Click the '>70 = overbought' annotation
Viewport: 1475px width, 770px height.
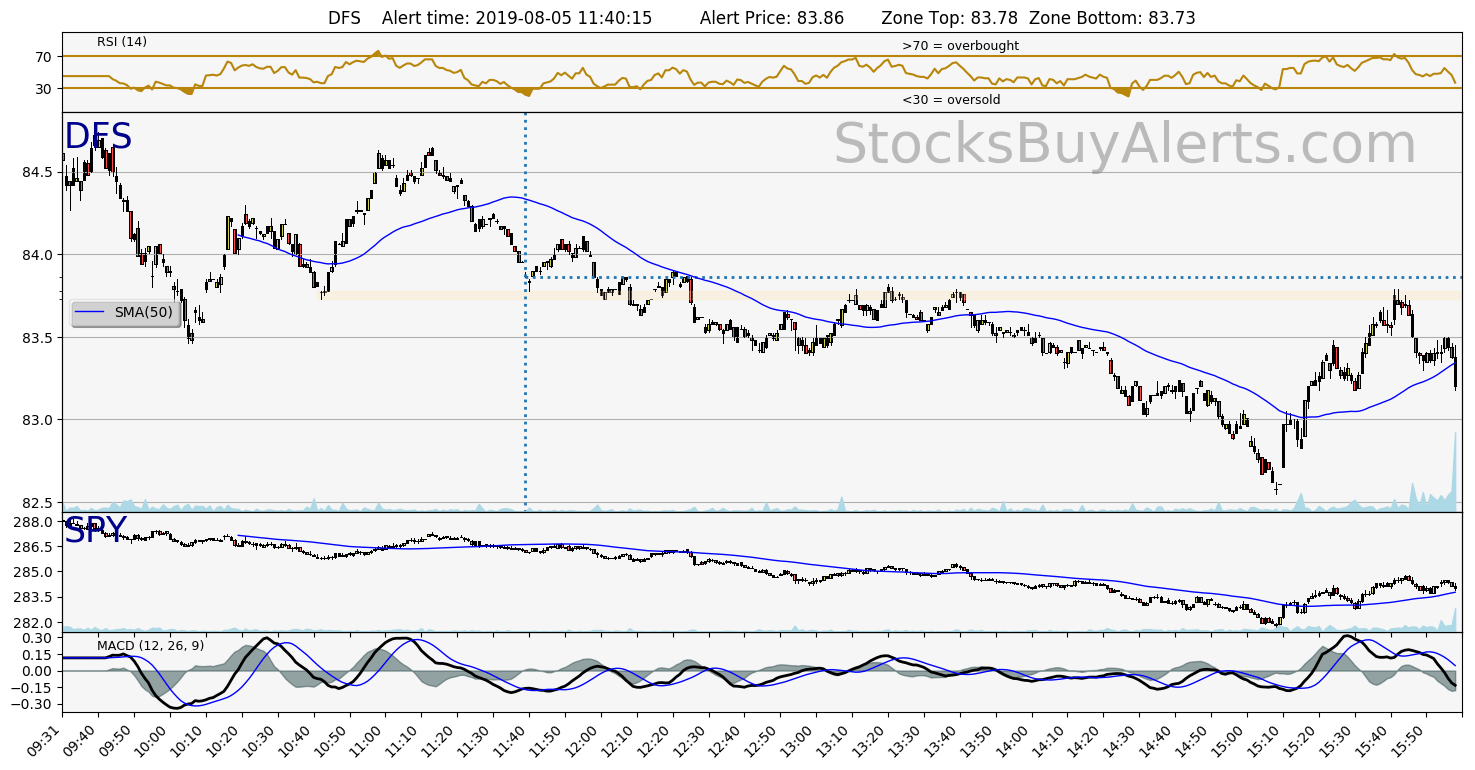[960, 46]
